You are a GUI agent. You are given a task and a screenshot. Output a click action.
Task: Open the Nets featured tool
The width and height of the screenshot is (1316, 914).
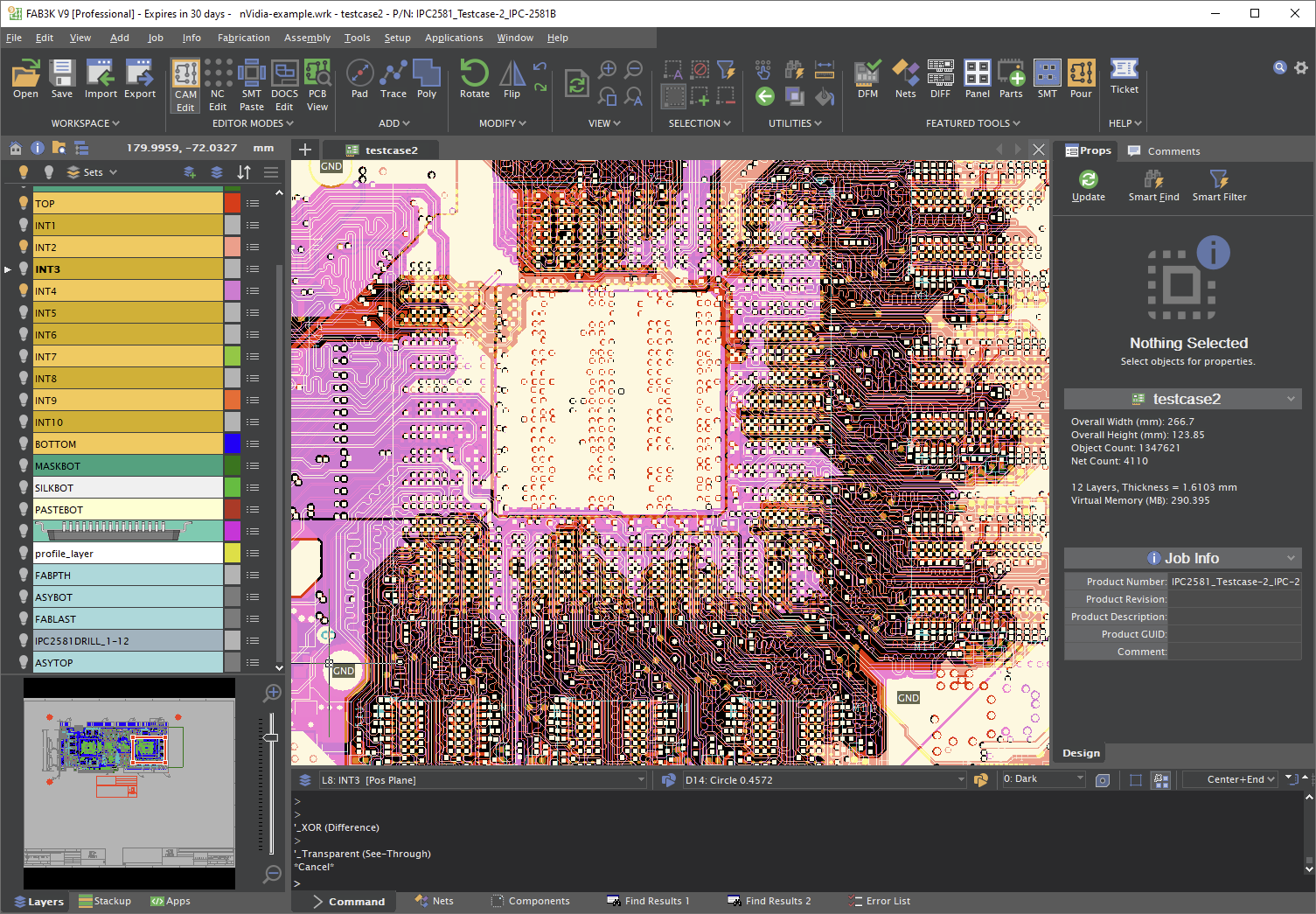(x=906, y=79)
